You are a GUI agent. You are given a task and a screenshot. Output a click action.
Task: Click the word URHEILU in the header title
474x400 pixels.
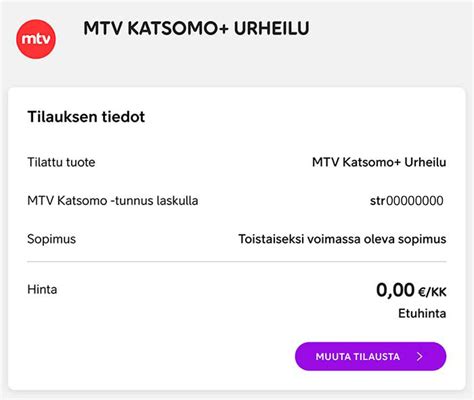click(x=272, y=28)
